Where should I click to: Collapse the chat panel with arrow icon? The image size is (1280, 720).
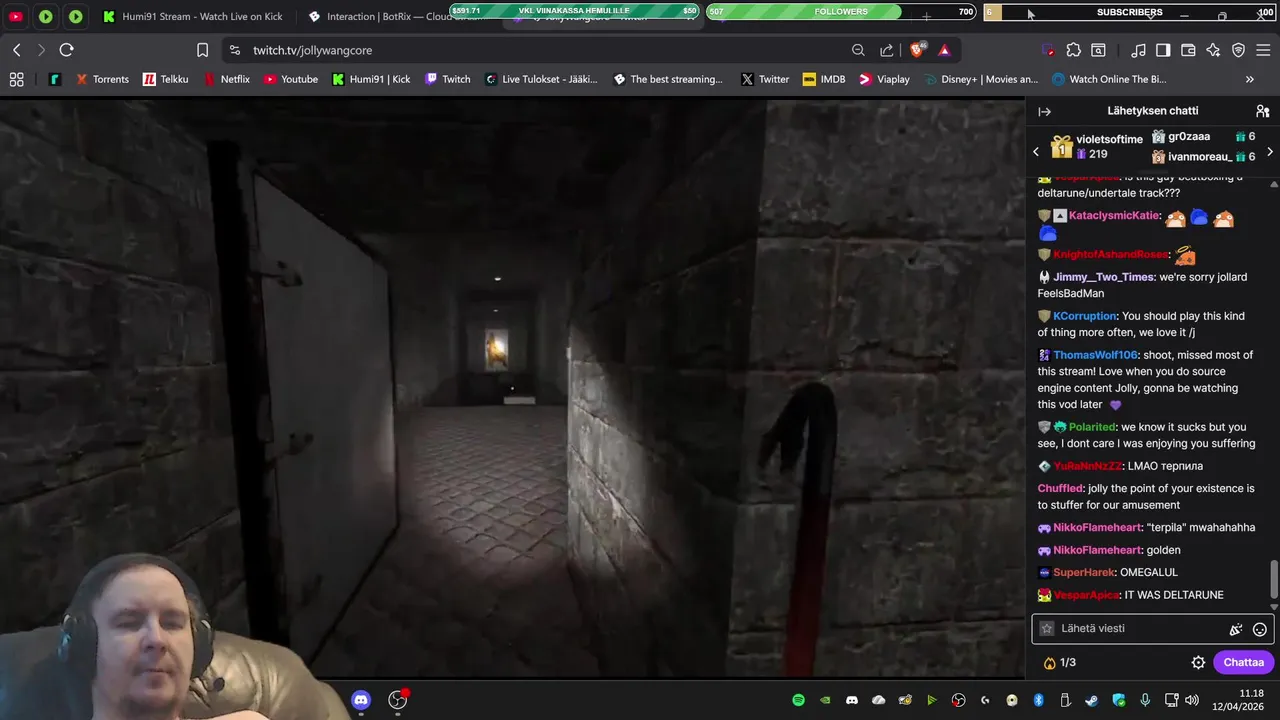point(1044,112)
